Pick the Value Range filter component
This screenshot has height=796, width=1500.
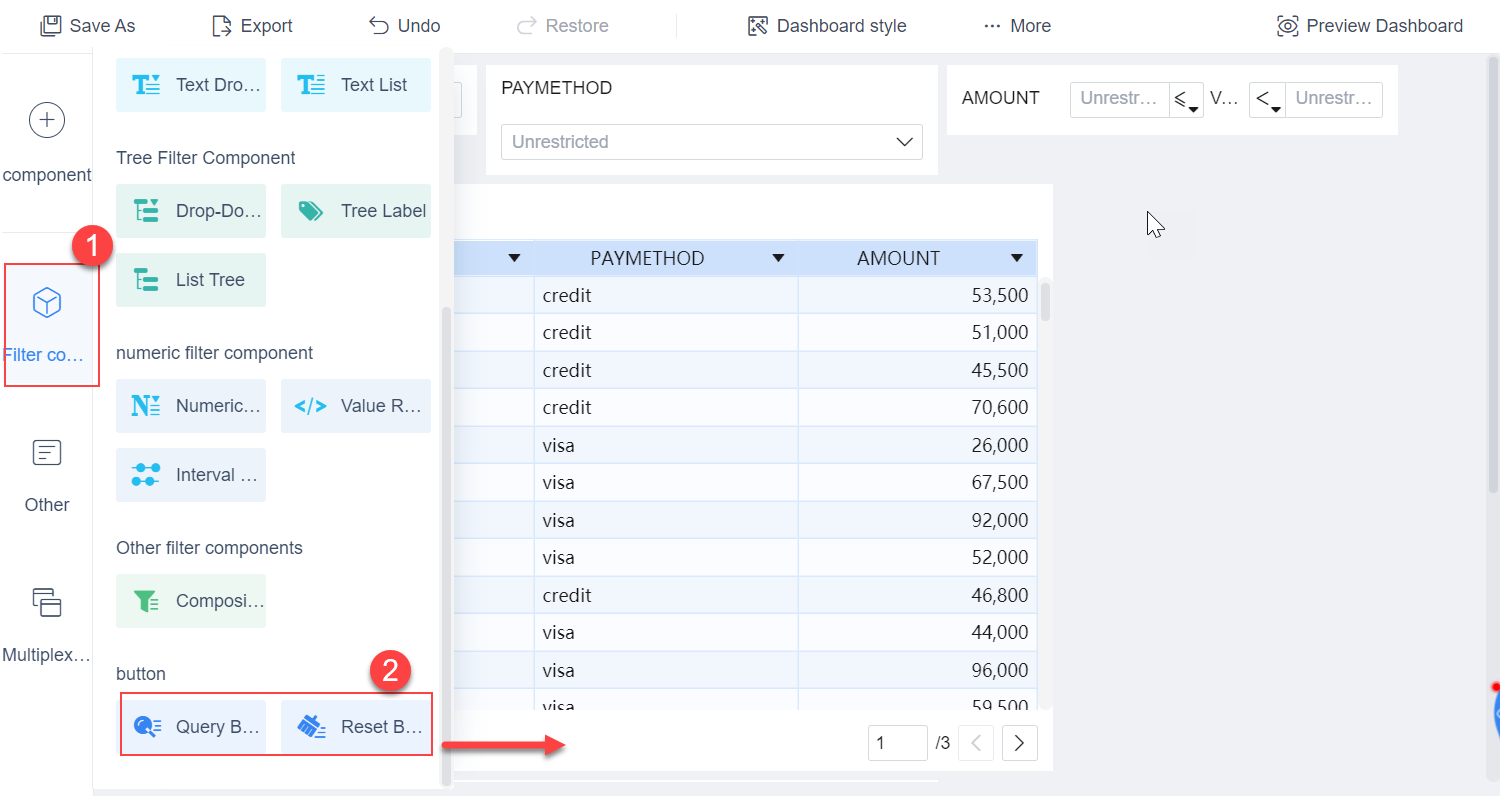click(x=356, y=406)
